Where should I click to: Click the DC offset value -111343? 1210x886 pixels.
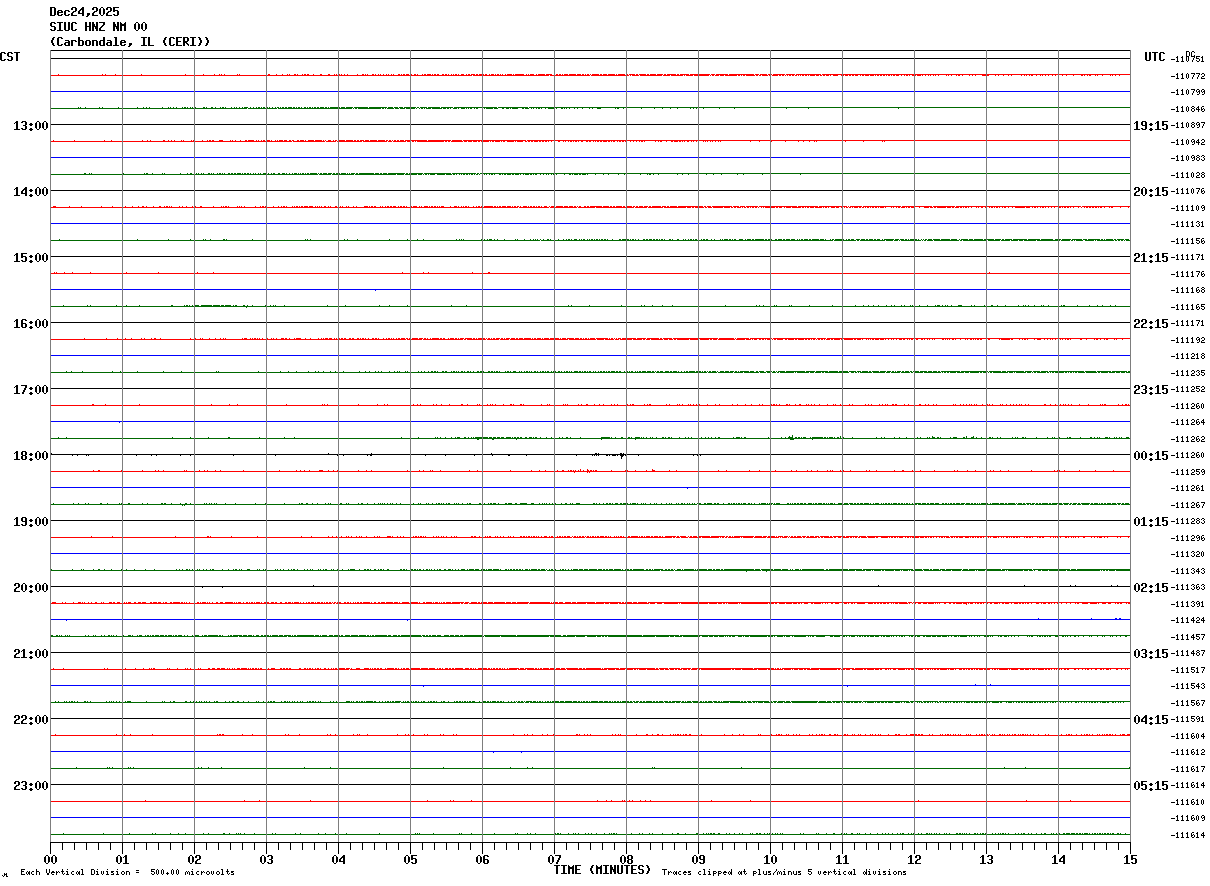1188,572
